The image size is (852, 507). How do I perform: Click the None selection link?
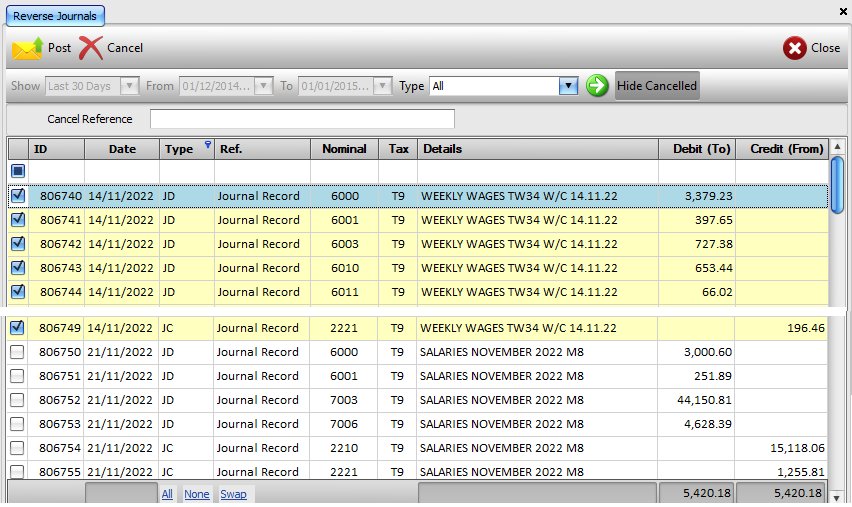point(196,494)
